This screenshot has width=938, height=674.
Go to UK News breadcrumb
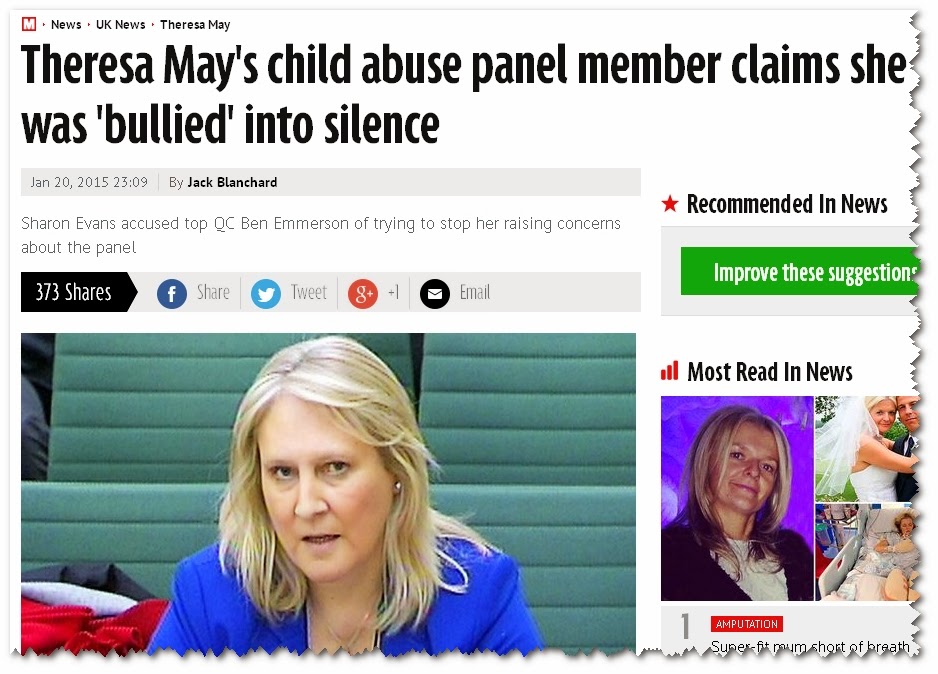tap(120, 25)
